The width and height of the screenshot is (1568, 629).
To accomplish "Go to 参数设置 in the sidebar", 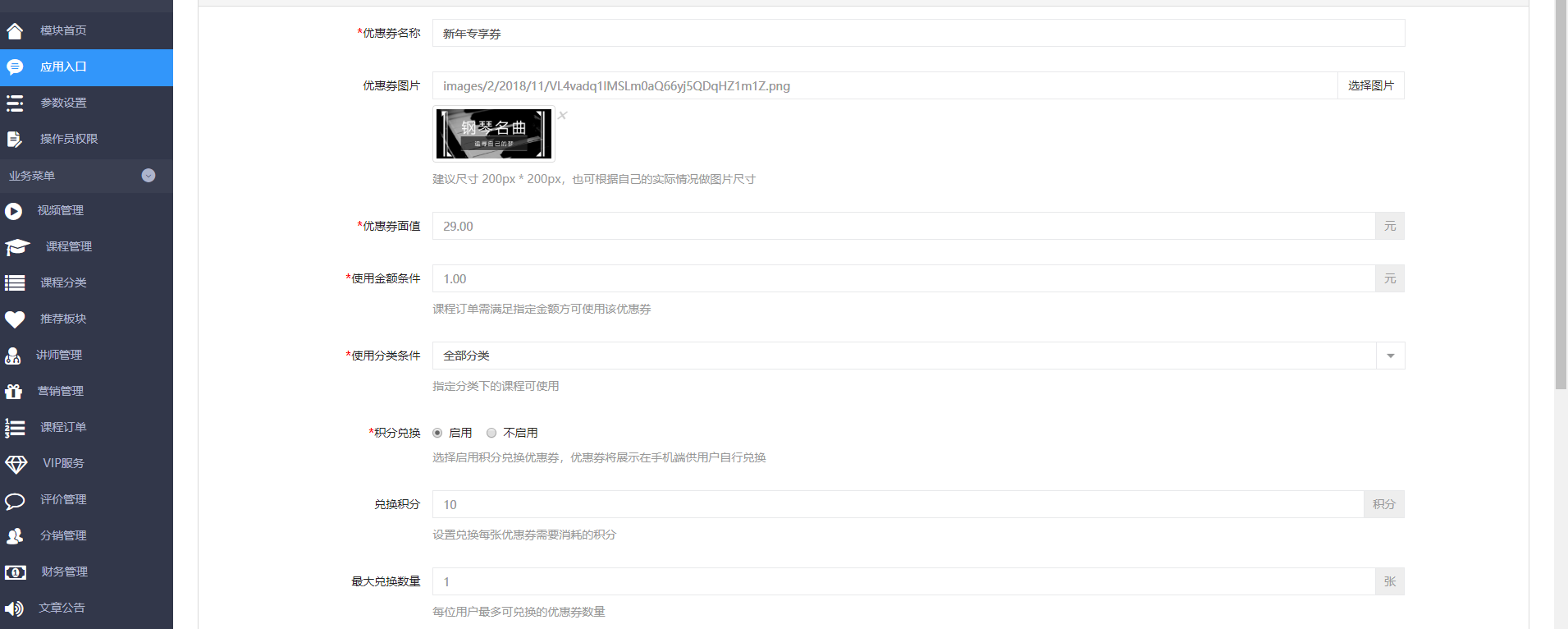I will click(86, 103).
